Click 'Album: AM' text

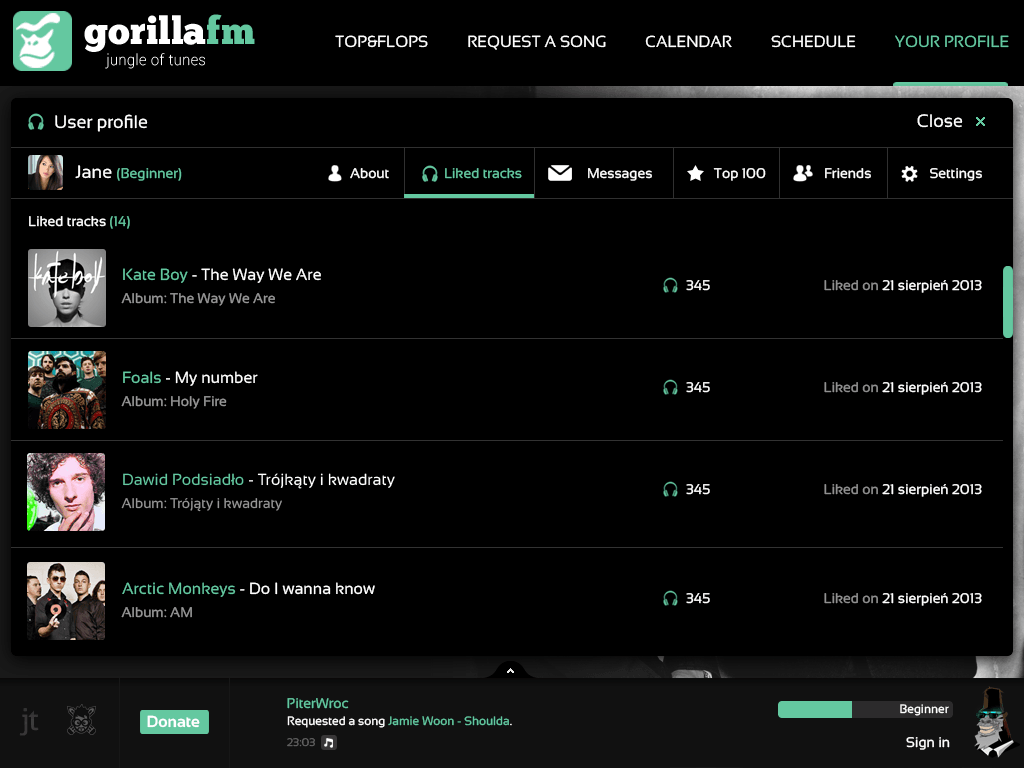(157, 612)
